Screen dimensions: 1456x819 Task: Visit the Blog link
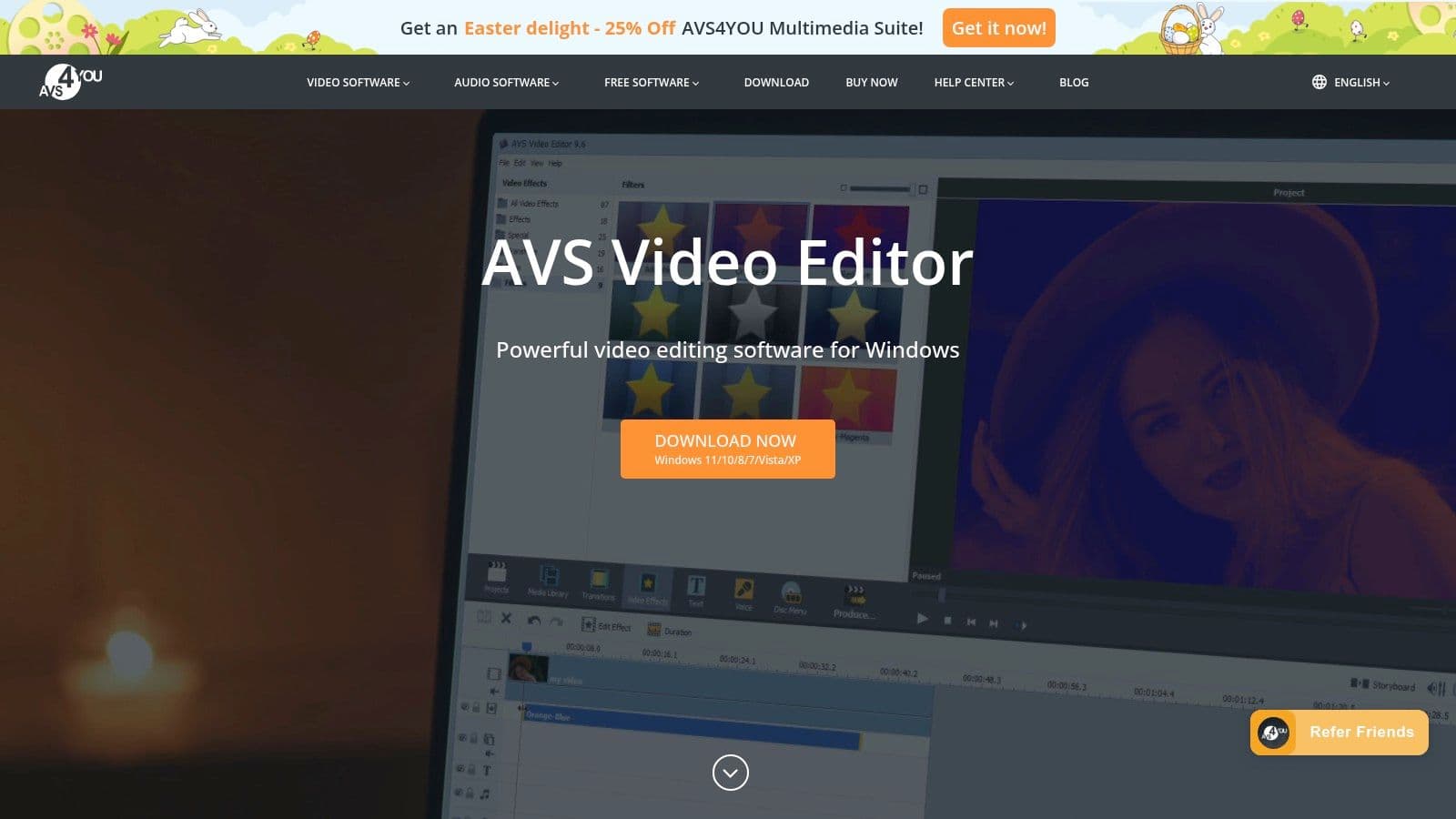tap(1074, 82)
